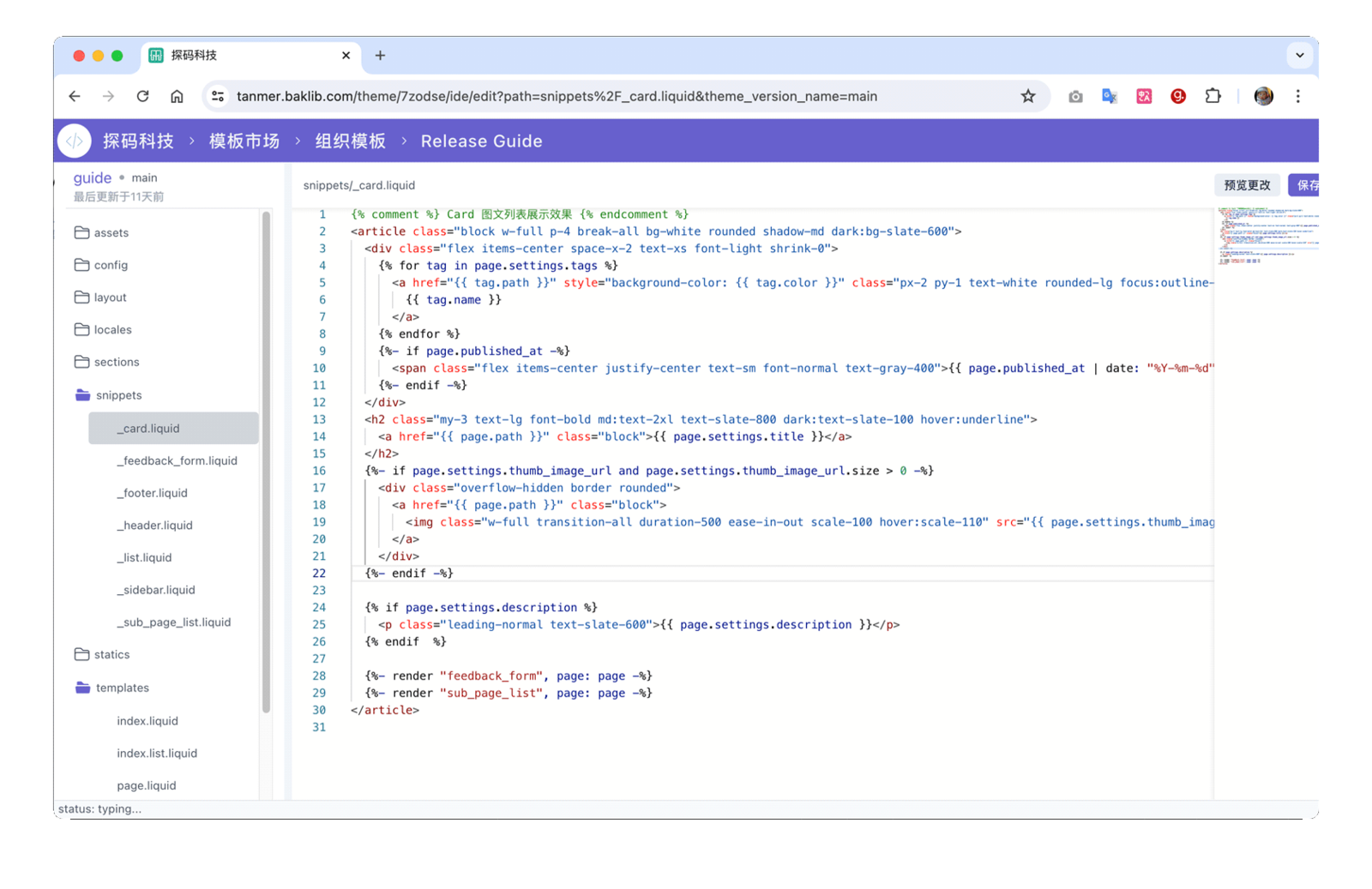Click the Google Translate extension icon
Screen dimensions: 1372x889
pos(1110,96)
